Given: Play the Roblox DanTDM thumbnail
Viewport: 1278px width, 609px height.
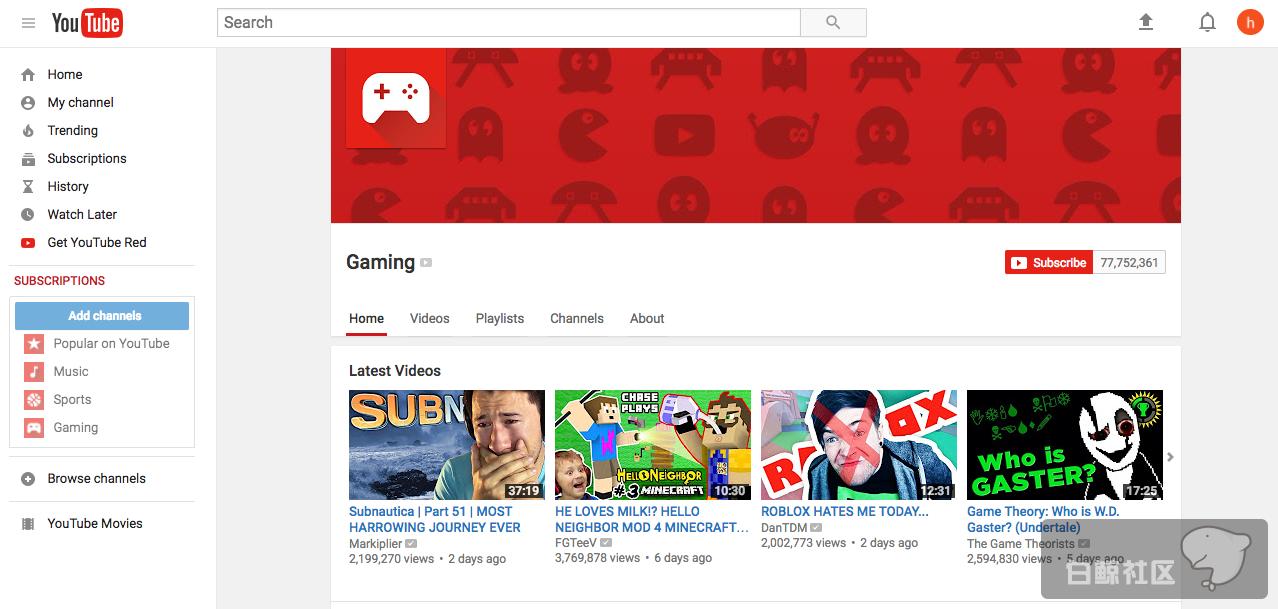Looking at the screenshot, I should [x=859, y=445].
